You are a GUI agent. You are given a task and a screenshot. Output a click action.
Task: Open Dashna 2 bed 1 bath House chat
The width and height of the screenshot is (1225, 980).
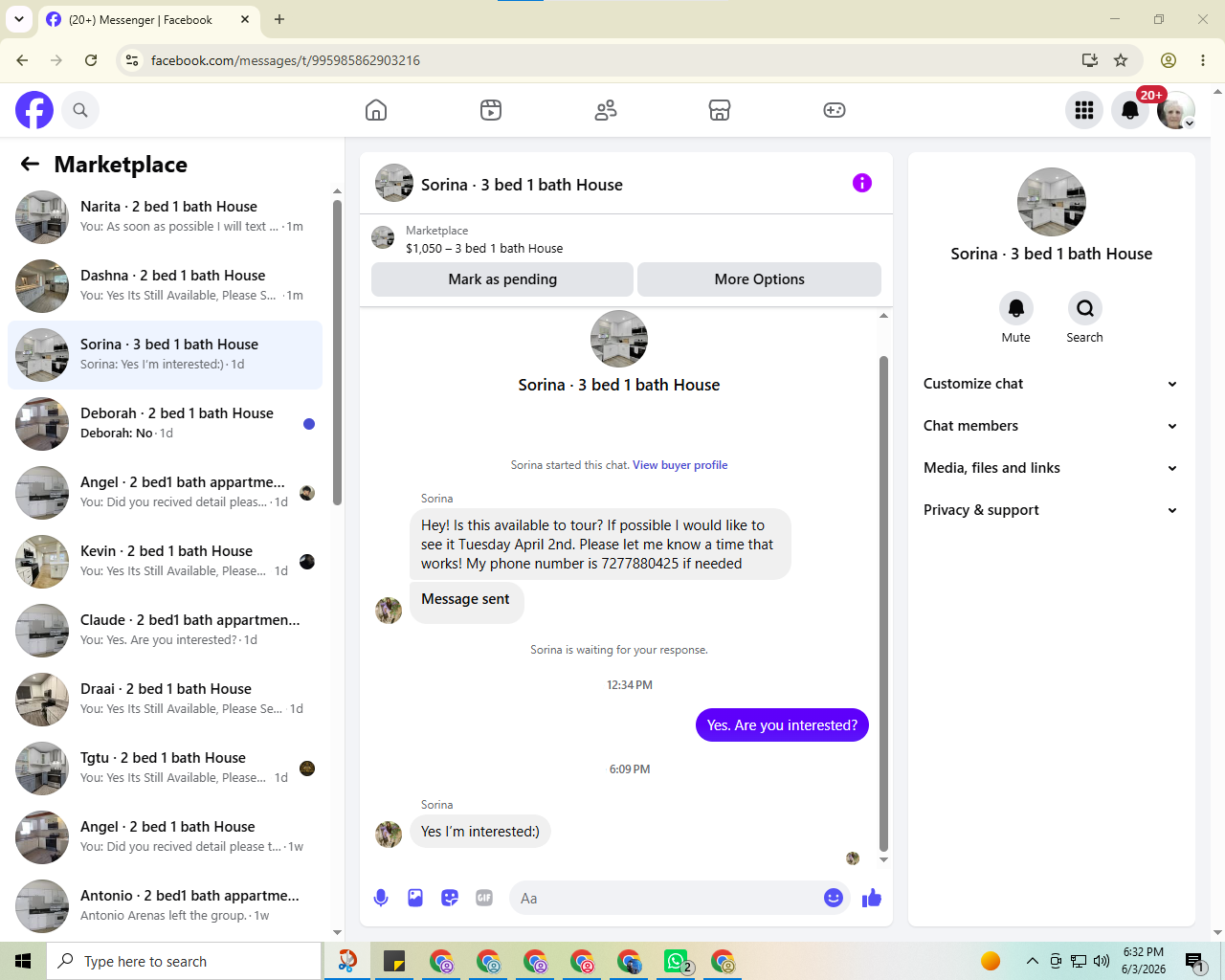tap(165, 286)
